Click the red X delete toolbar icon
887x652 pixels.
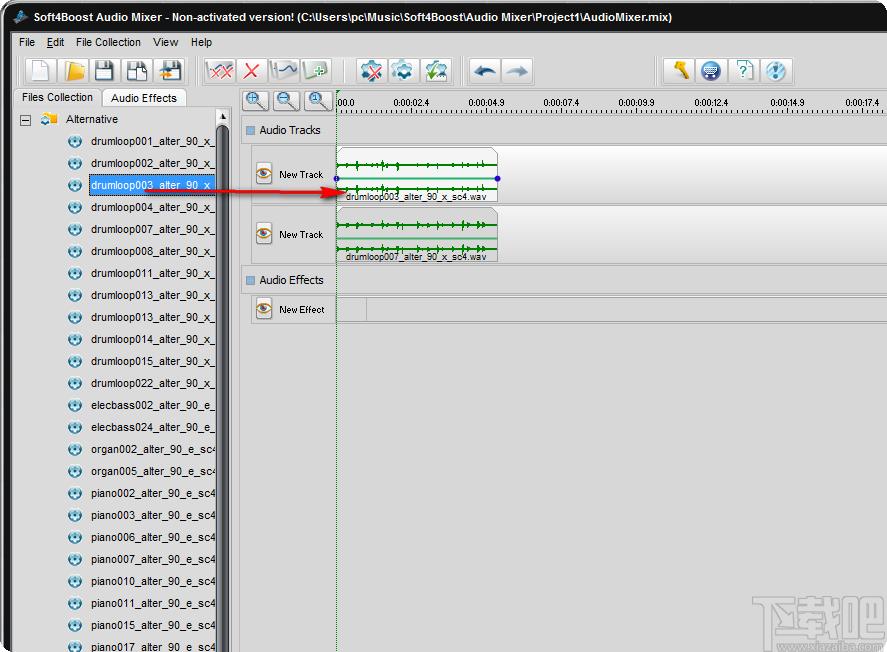point(252,71)
